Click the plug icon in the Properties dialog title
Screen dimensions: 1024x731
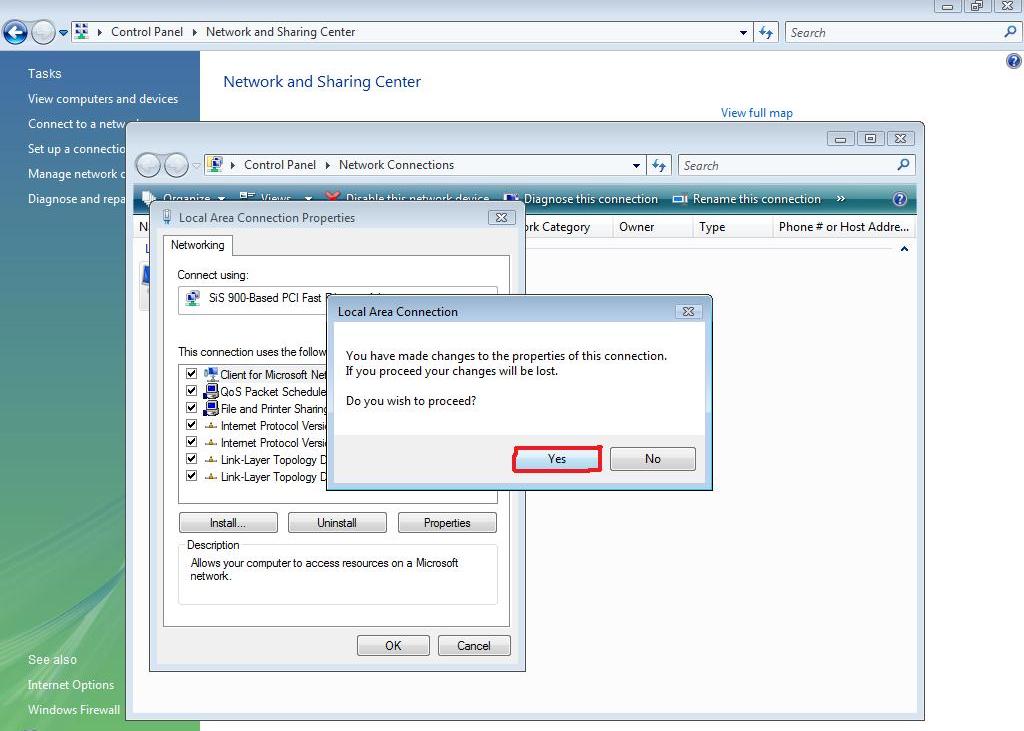pos(167,217)
